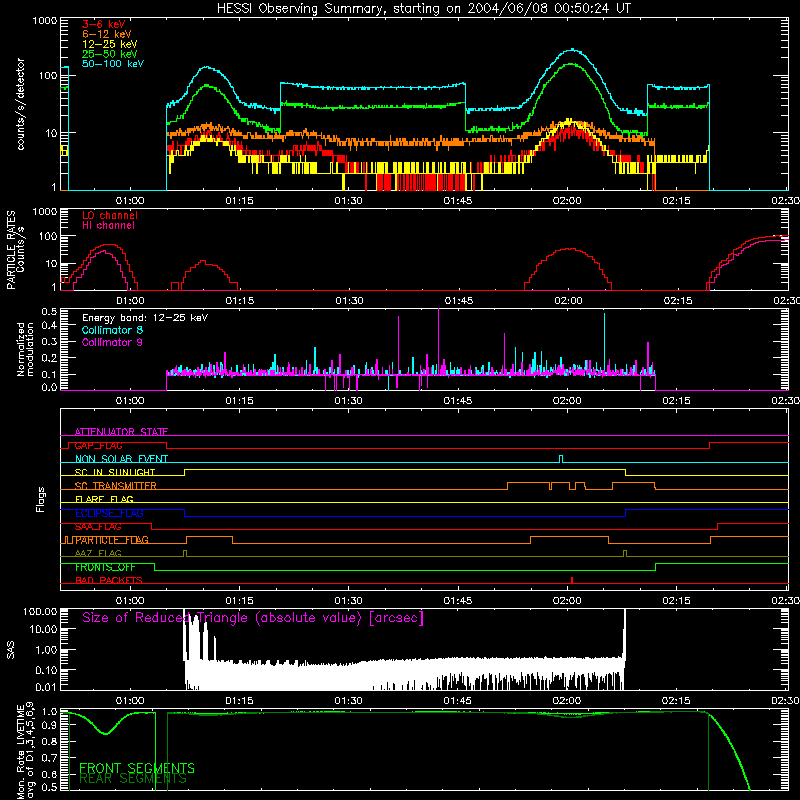800x800 pixels.
Task: Click the 01:30 tick label under the counts panel
Action: [348, 201]
